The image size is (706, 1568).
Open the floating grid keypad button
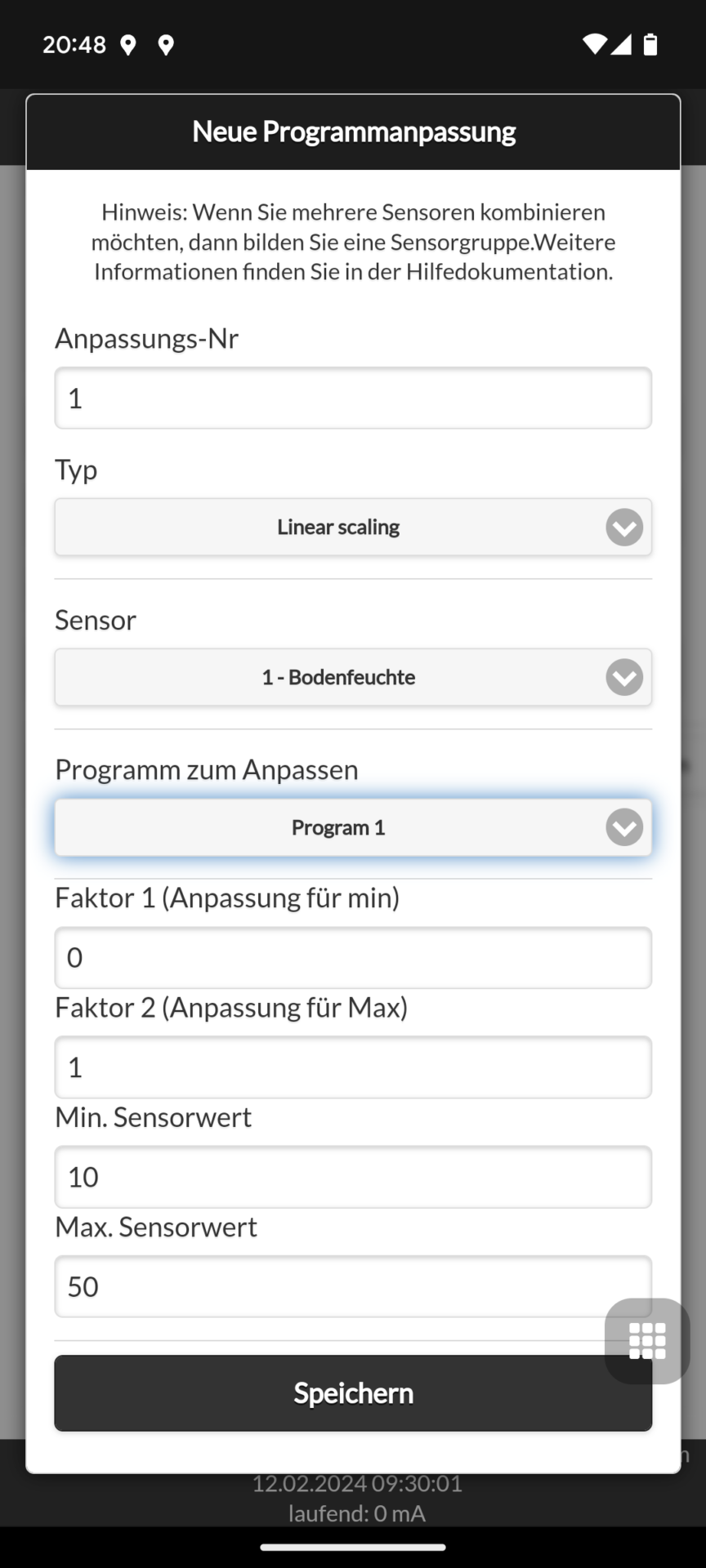[647, 1341]
